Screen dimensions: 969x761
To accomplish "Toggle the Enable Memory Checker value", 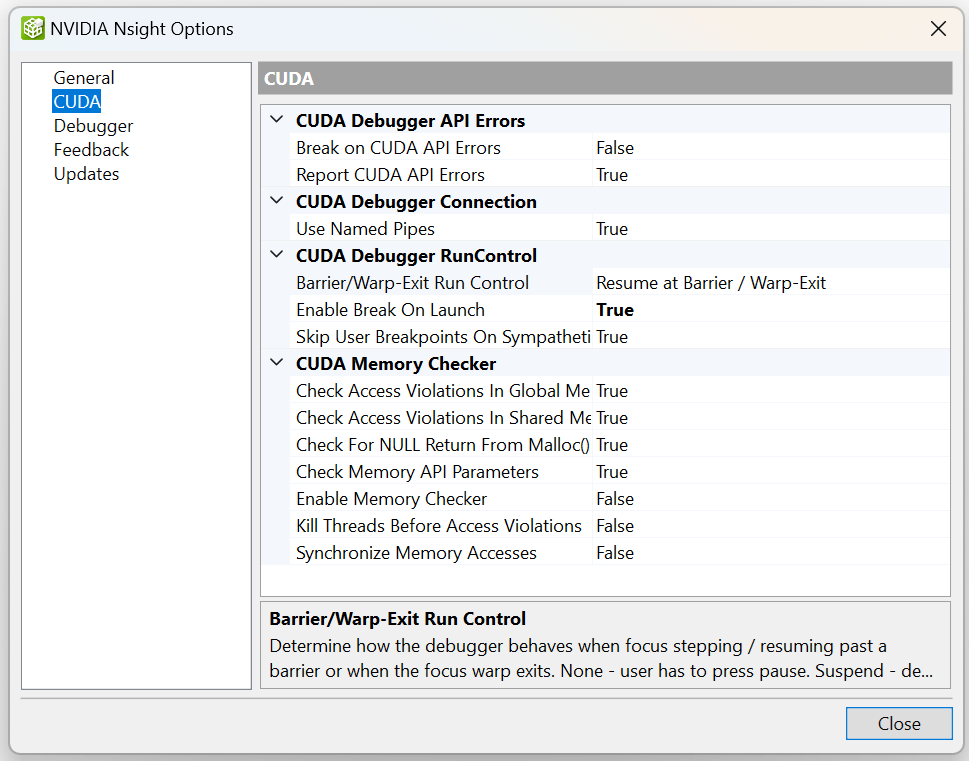I will (615, 499).
